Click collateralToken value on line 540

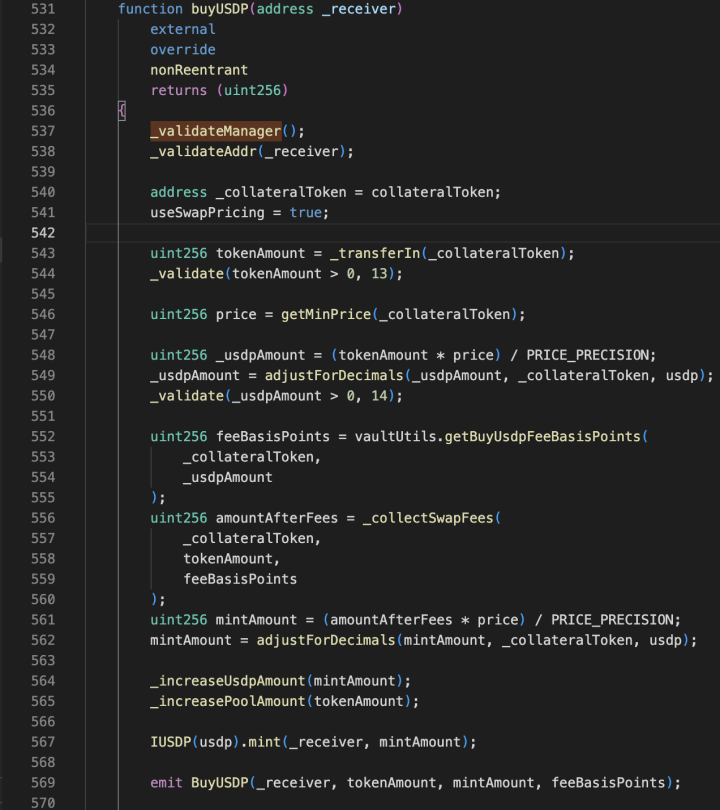click(x=432, y=192)
